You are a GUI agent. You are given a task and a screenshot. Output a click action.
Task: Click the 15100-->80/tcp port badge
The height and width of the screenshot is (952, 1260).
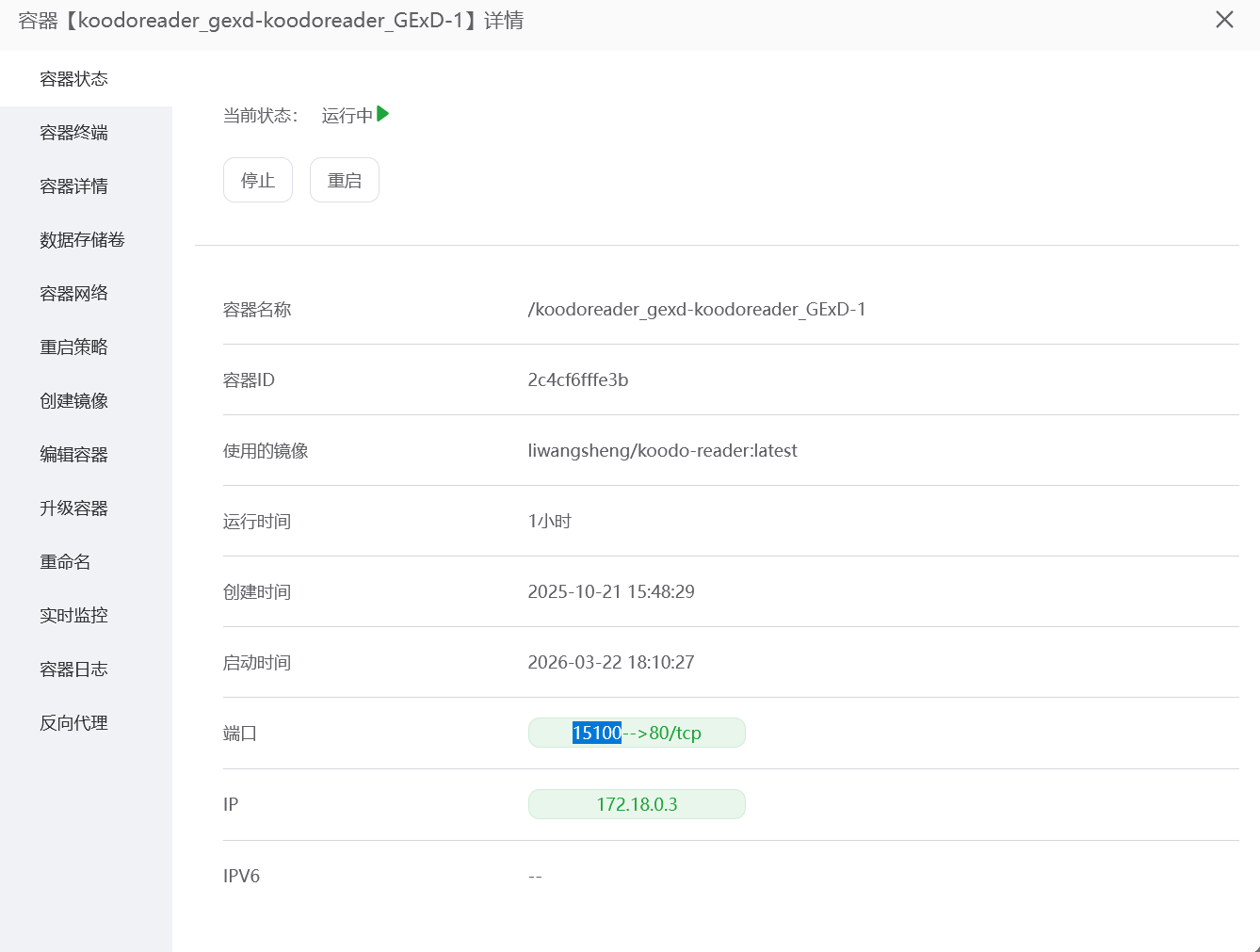637,733
